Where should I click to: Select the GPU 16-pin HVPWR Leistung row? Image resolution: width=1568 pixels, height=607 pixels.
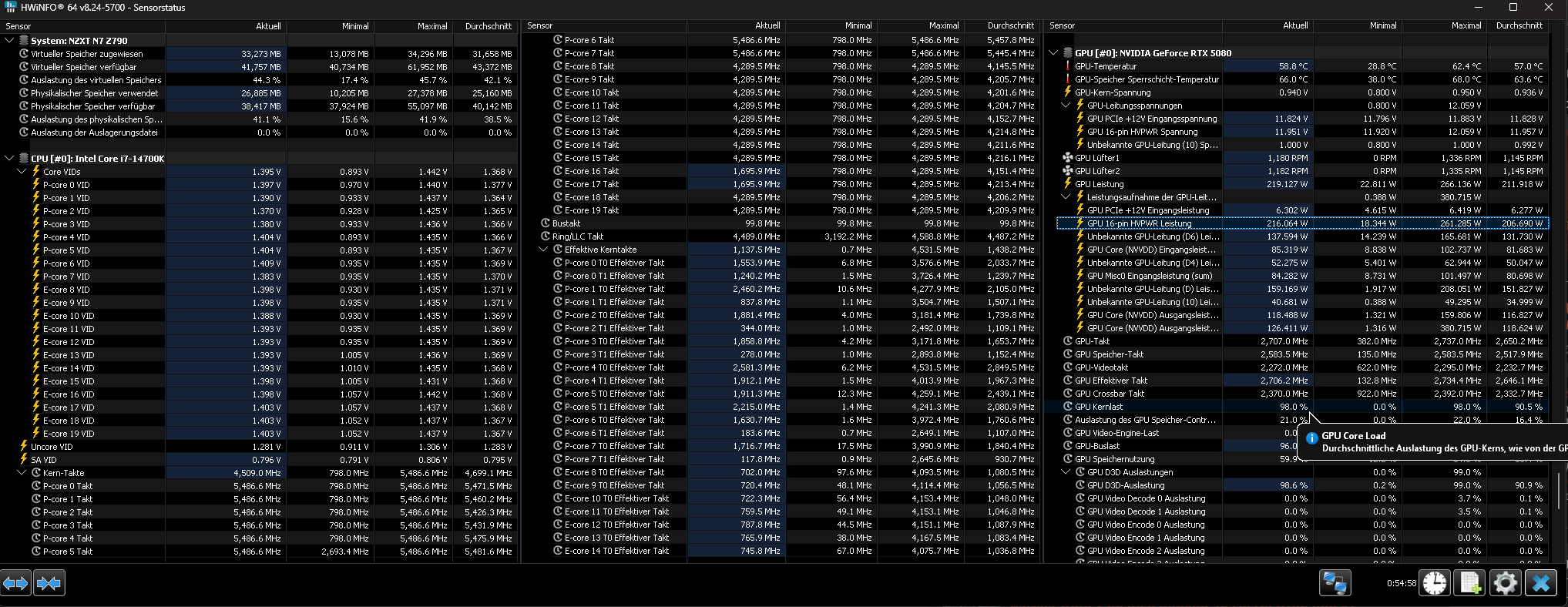1302,223
